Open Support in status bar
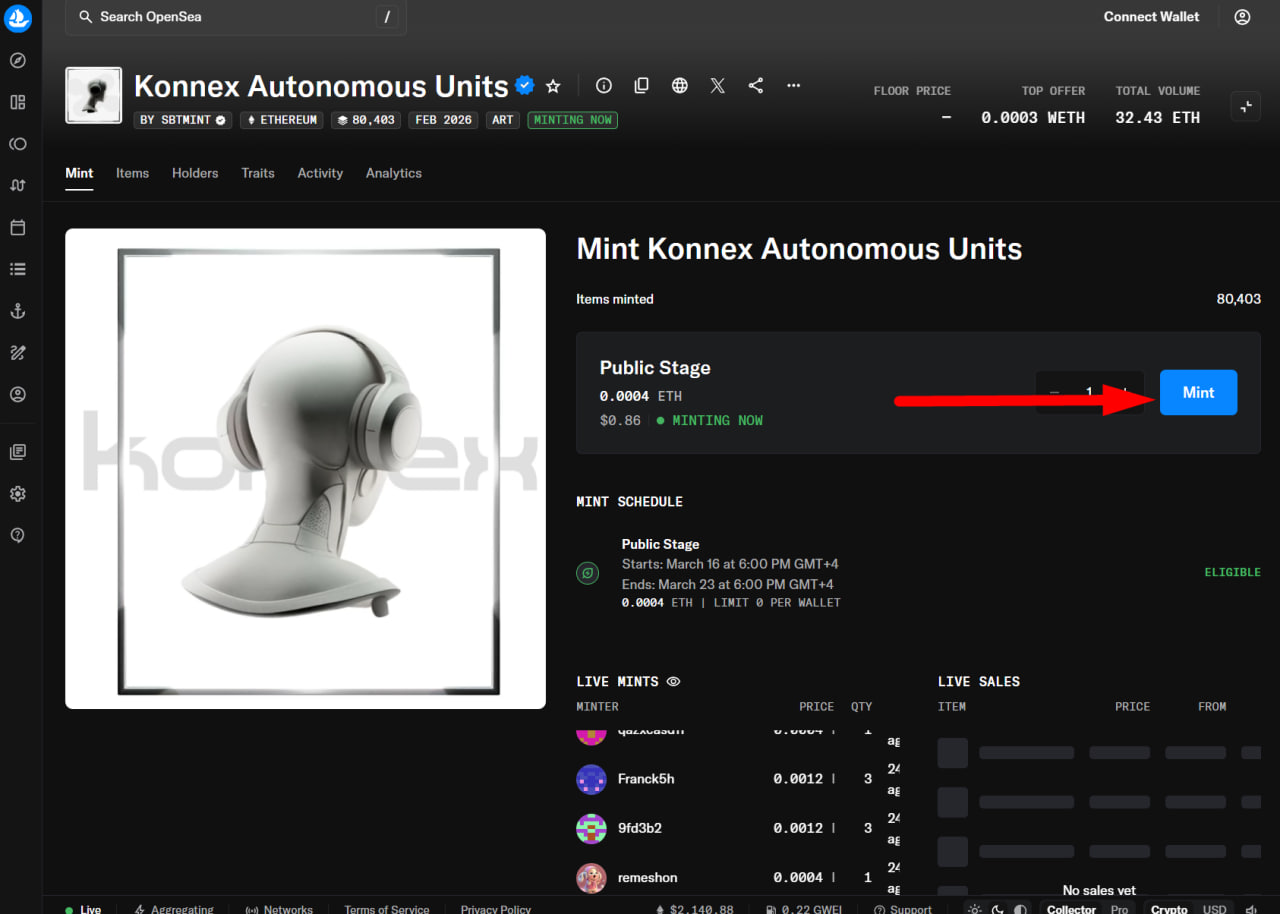 tap(902, 909)
